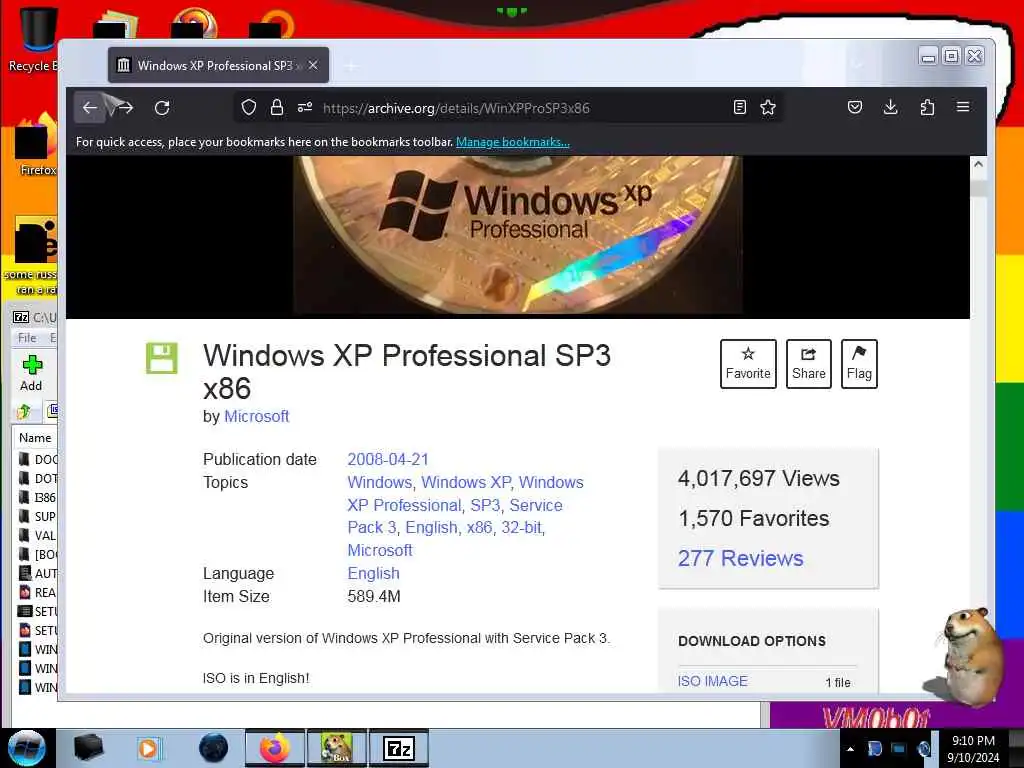
Task: Open File menu in 7-Zip window
Action: click(27, 338)
